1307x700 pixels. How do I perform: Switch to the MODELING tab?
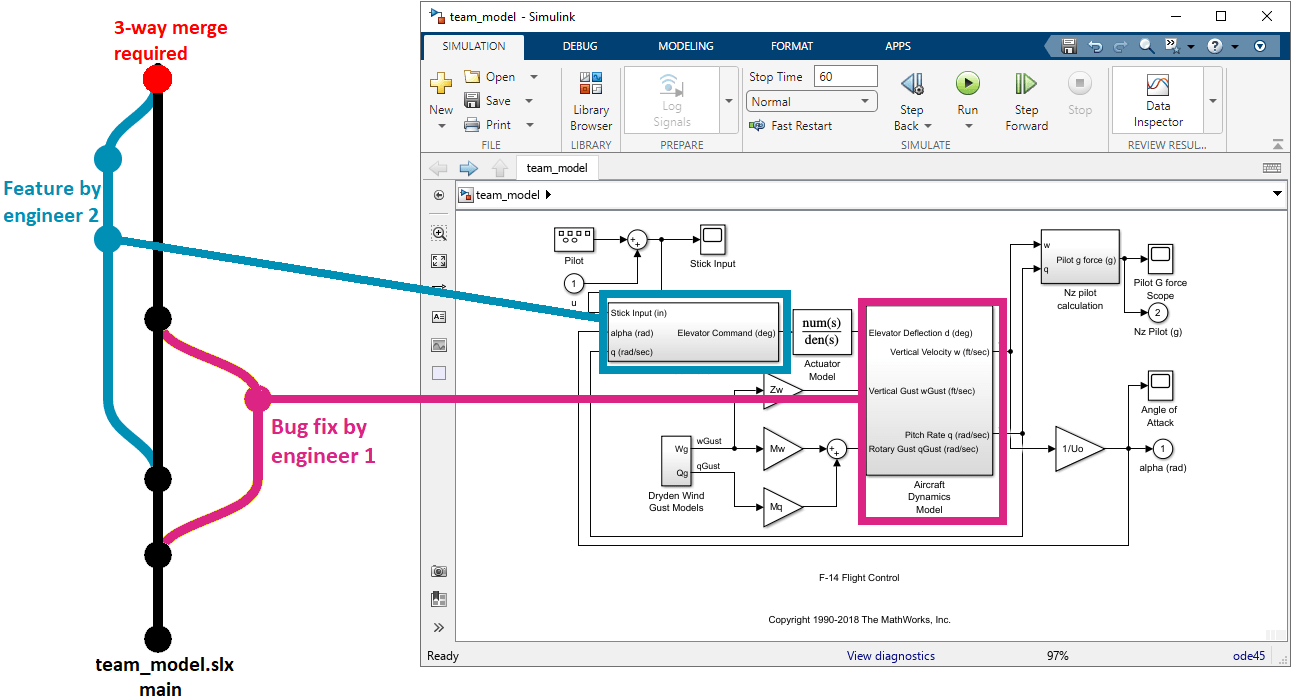click(685, 46)
